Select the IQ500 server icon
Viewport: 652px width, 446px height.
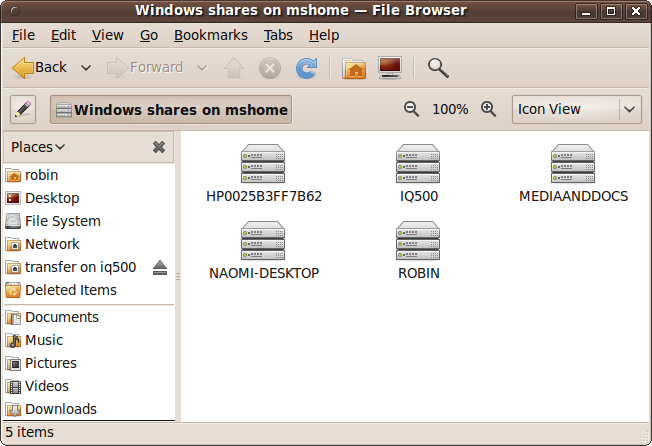(418, 164)
